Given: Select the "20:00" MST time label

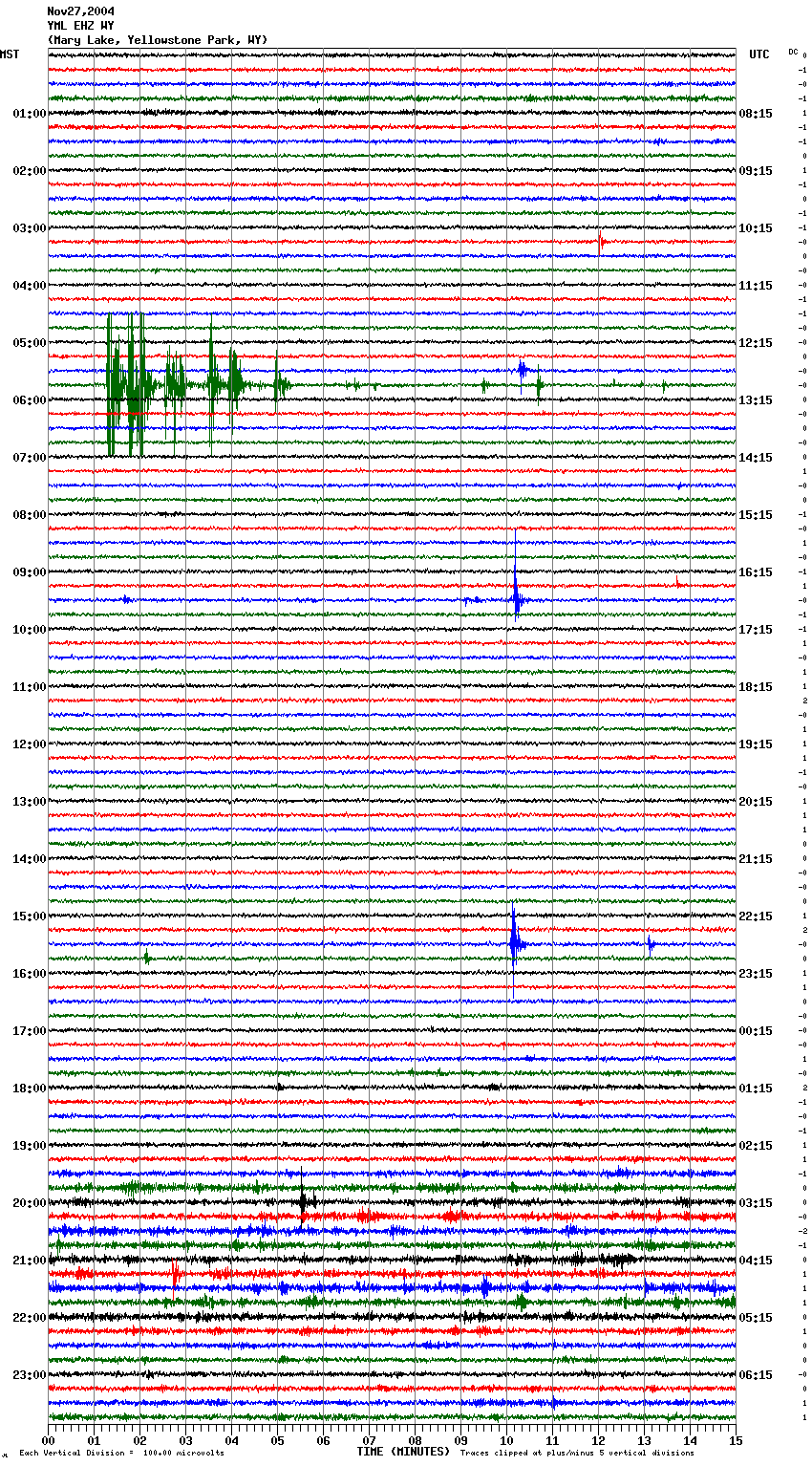Looking at the screenshot, I should click(29, 1203).
